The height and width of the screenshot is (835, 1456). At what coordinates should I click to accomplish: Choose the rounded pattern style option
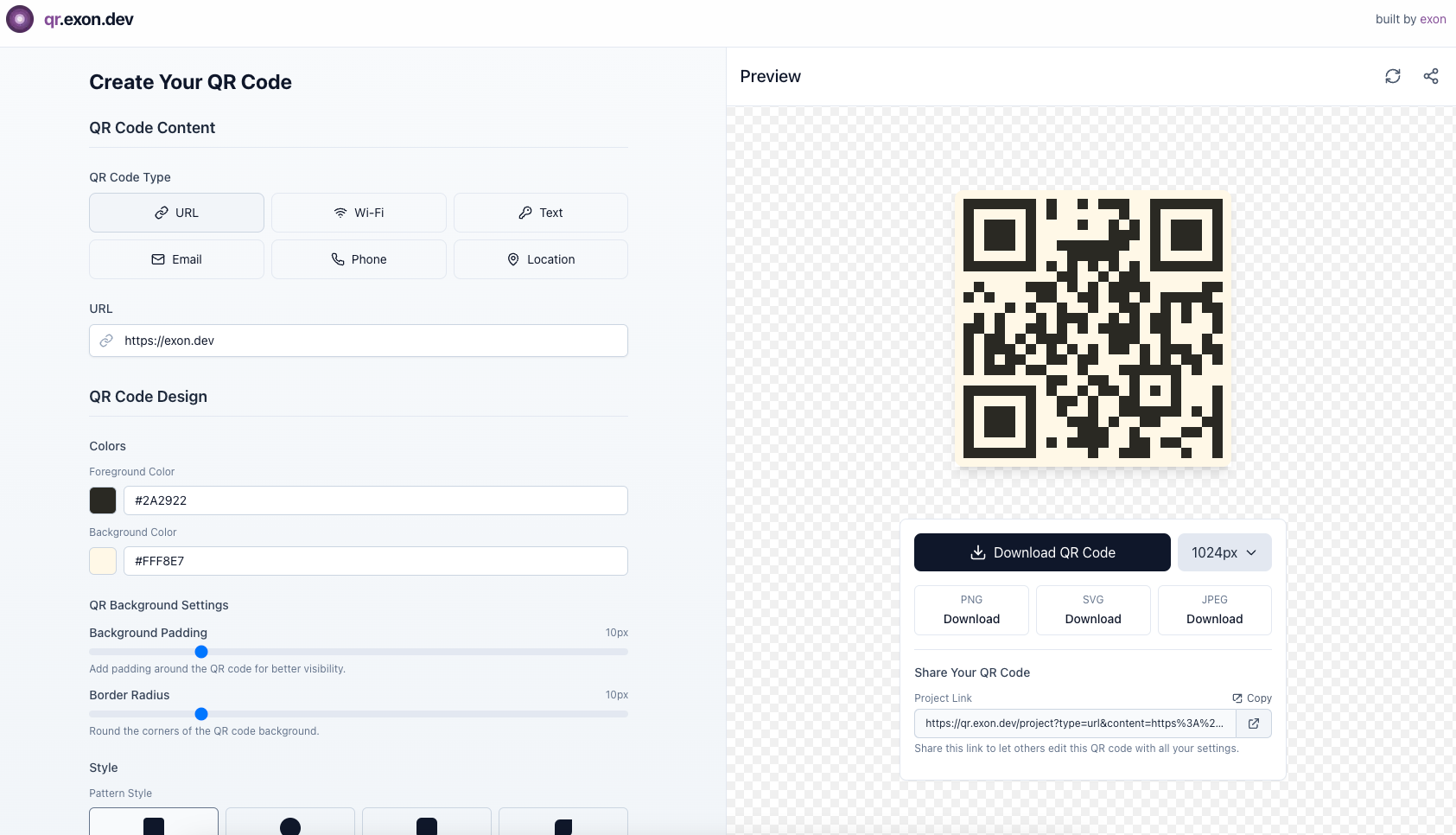pyautogui.click(x=427, y=822)
